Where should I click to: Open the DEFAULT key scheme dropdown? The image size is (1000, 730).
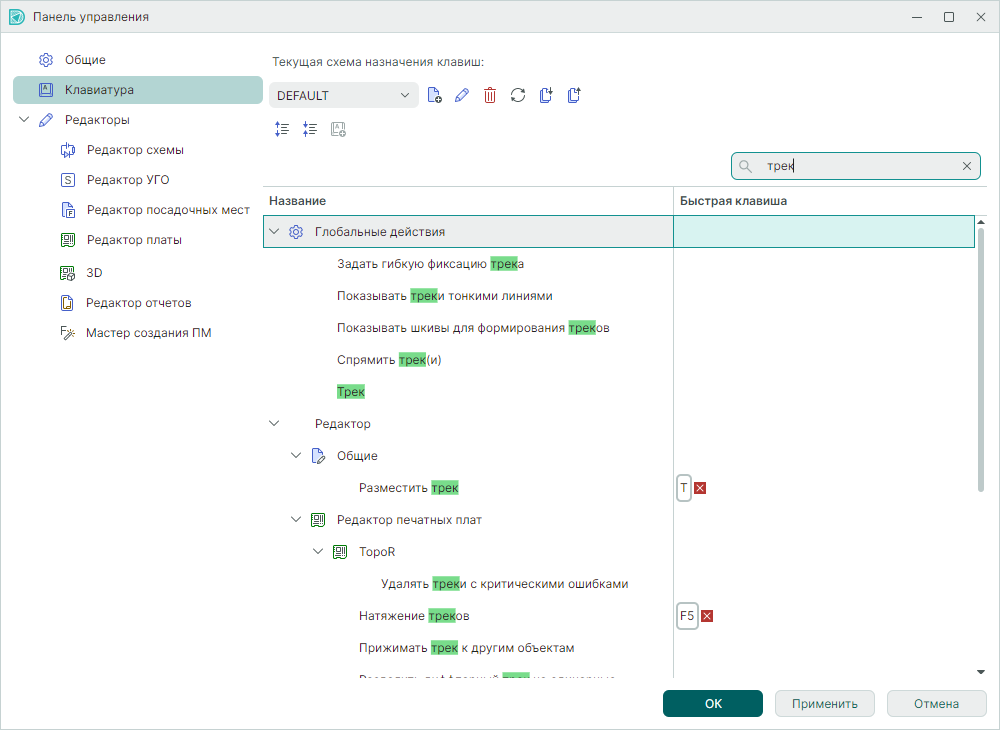click(343, 96)
